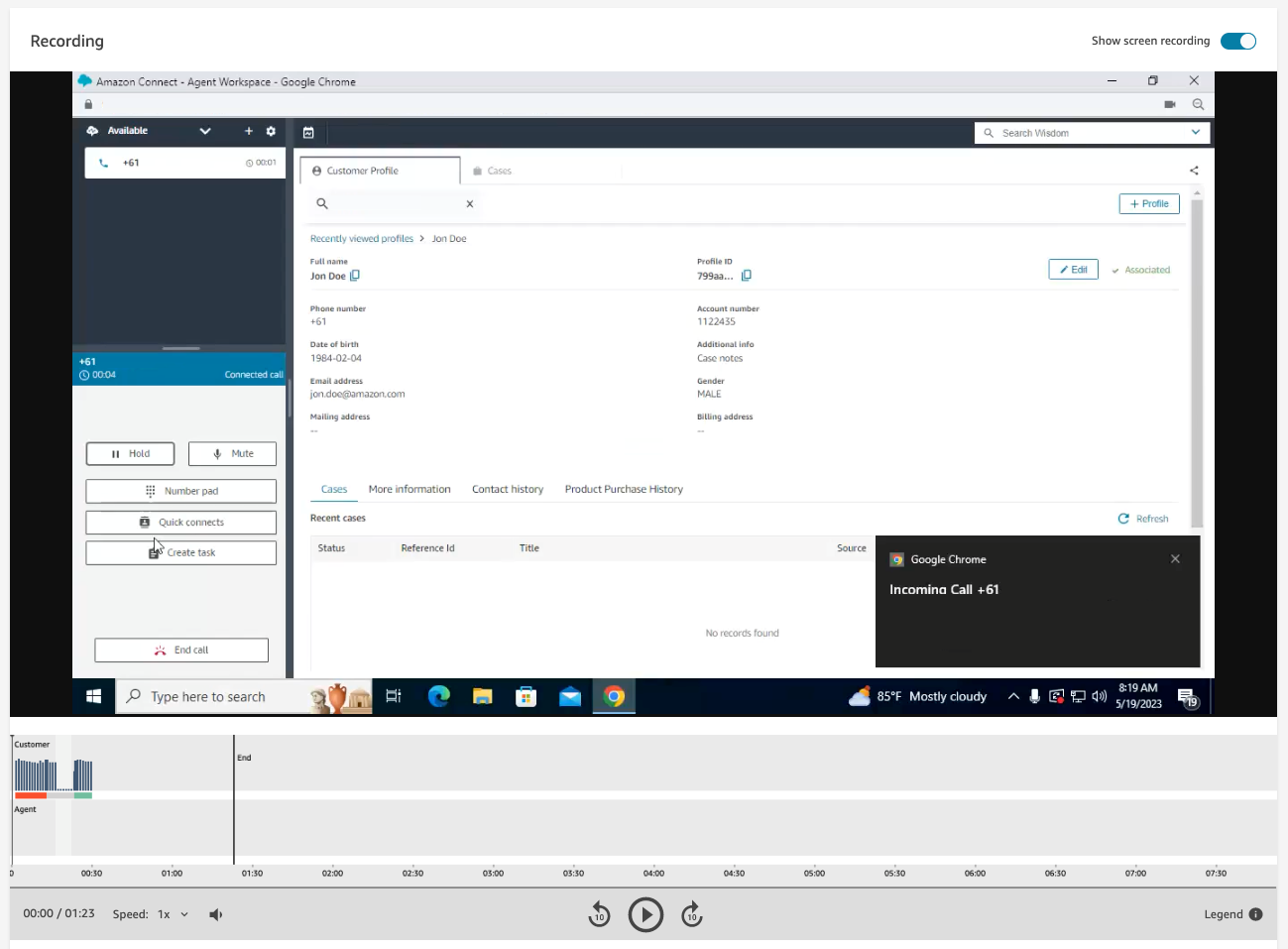This screenshot has height=949, width=1288.
Task: Mute the recording volume icon
Action: (216, 914)
